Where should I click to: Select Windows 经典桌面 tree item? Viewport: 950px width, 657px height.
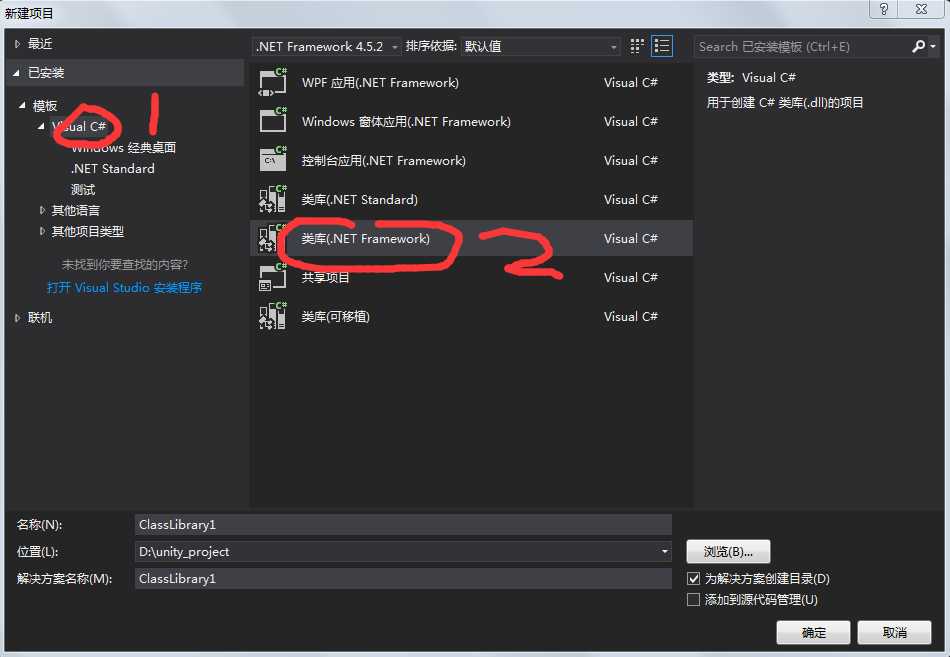tap(124, 147)
